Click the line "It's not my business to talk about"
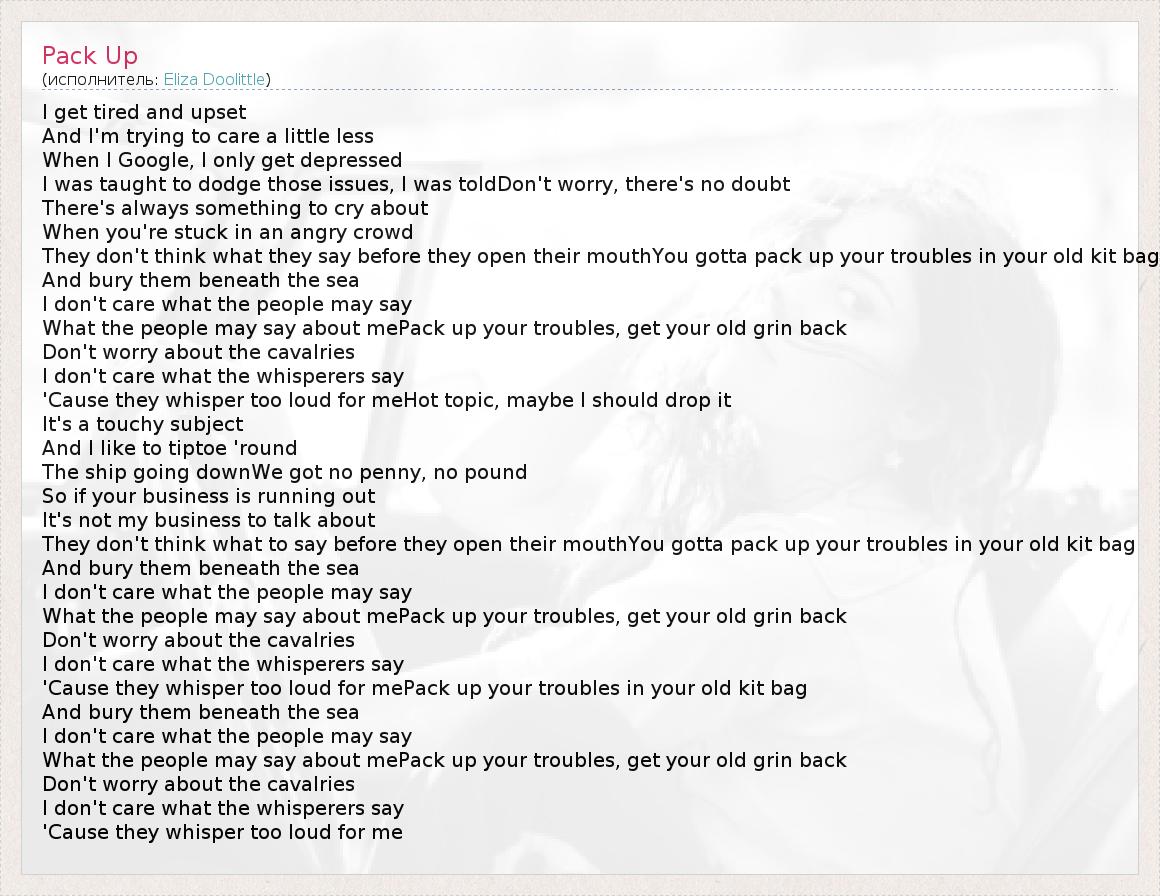The width and height of the screenshot is (1160, 896). coord(209,520)
